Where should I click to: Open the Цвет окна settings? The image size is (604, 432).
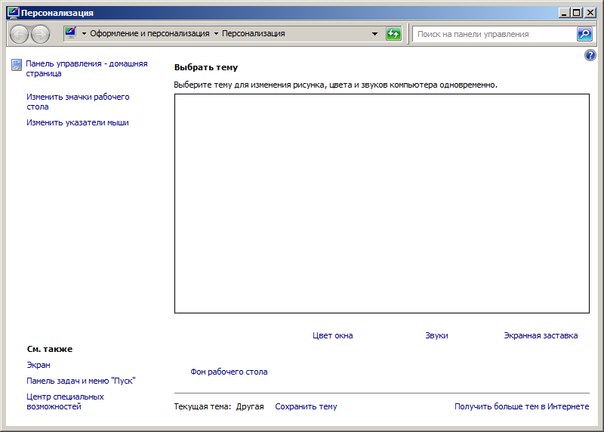click(332, 336)
